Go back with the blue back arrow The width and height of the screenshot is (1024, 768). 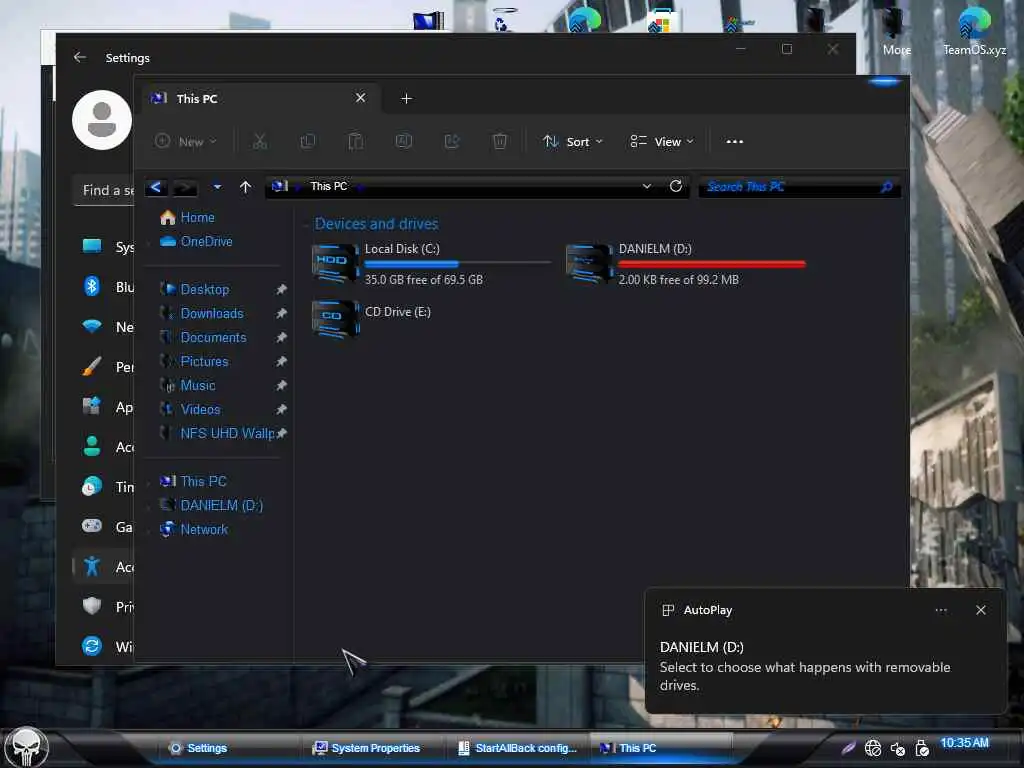click(156, 187)
